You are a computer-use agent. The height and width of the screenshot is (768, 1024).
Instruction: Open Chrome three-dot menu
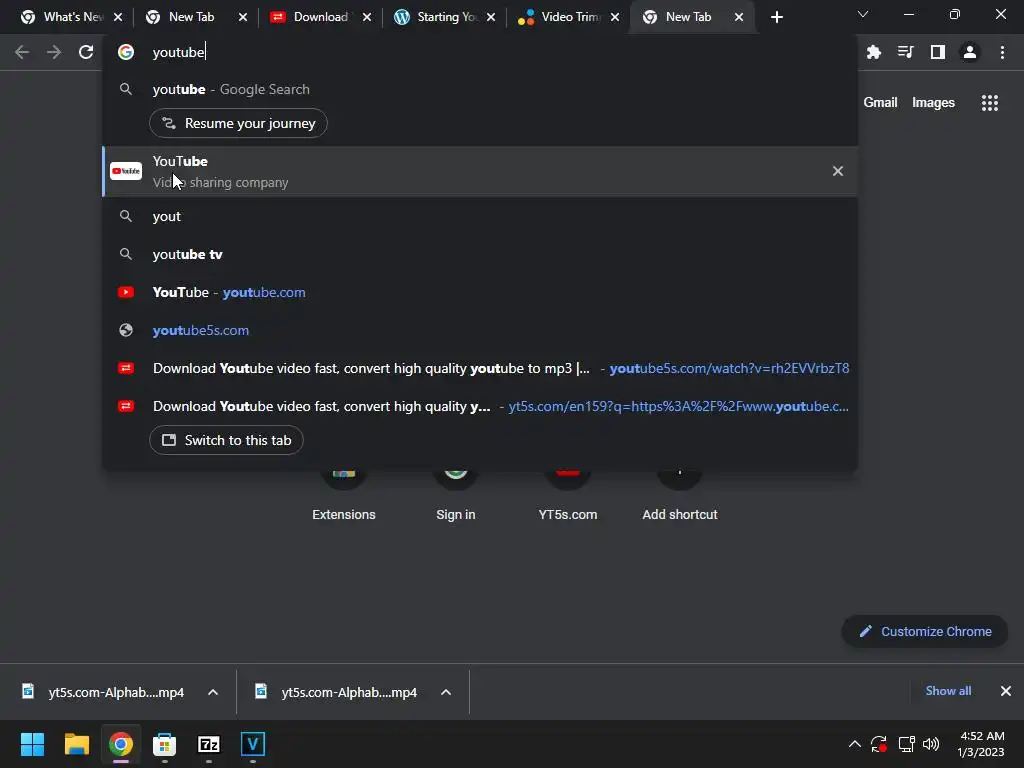pyautogui.click(x=1002, y=52)
